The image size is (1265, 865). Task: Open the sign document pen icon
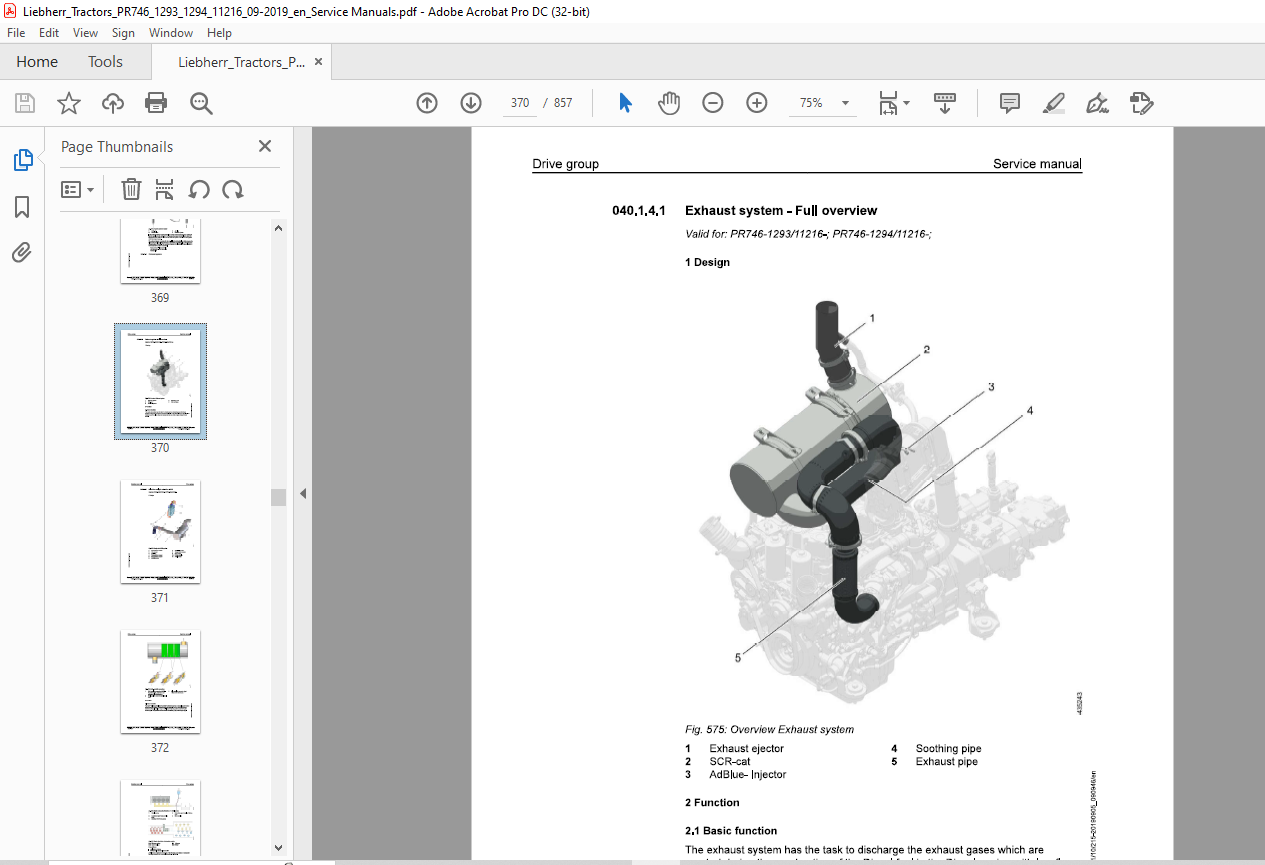click(1098, 102)
